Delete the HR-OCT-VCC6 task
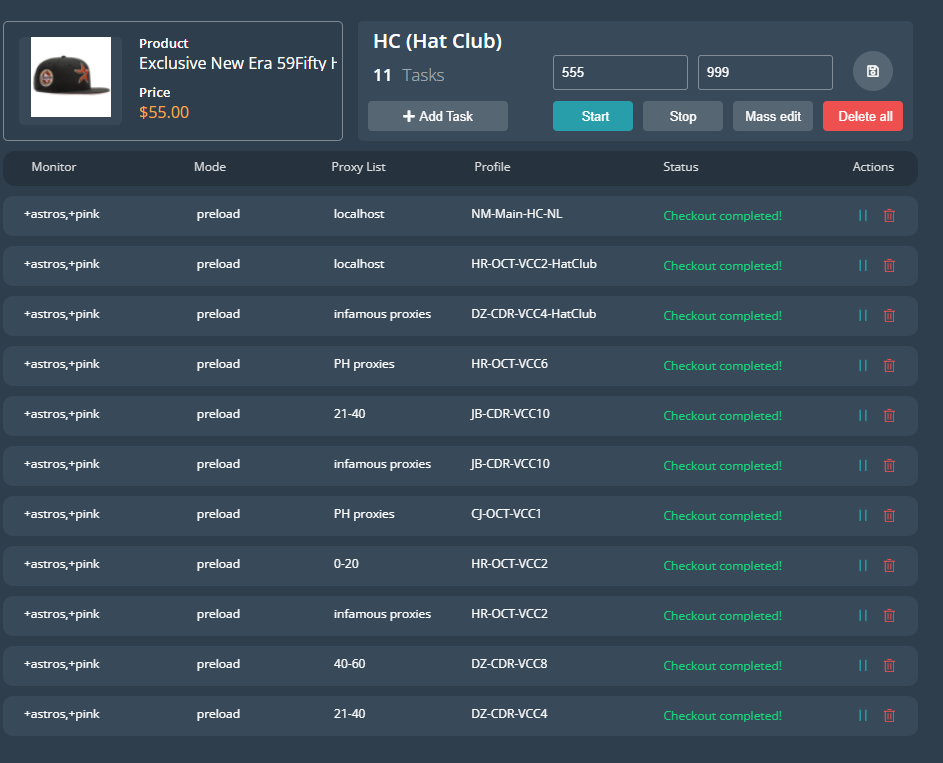The height and width of the screenshot is (763, 943). [x=889, y=365]
